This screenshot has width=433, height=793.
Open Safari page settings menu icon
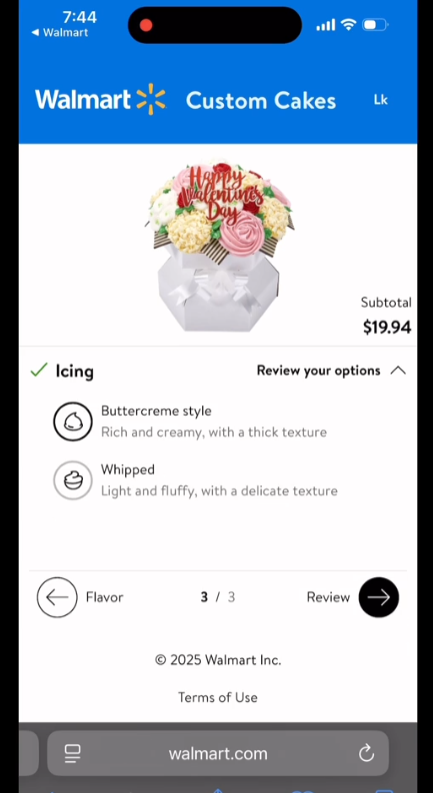point(73,754)
